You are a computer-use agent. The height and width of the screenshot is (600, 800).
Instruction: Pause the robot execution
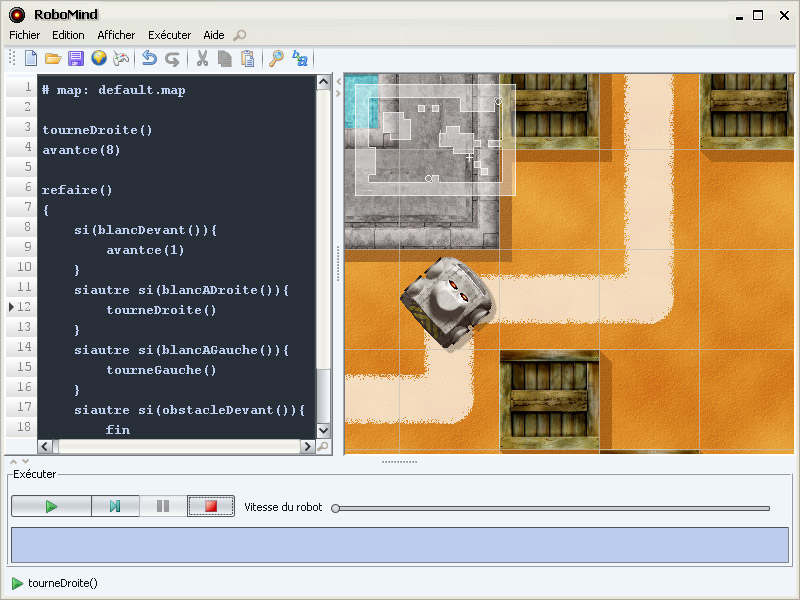pyautogui.click(x=163, y=506)
